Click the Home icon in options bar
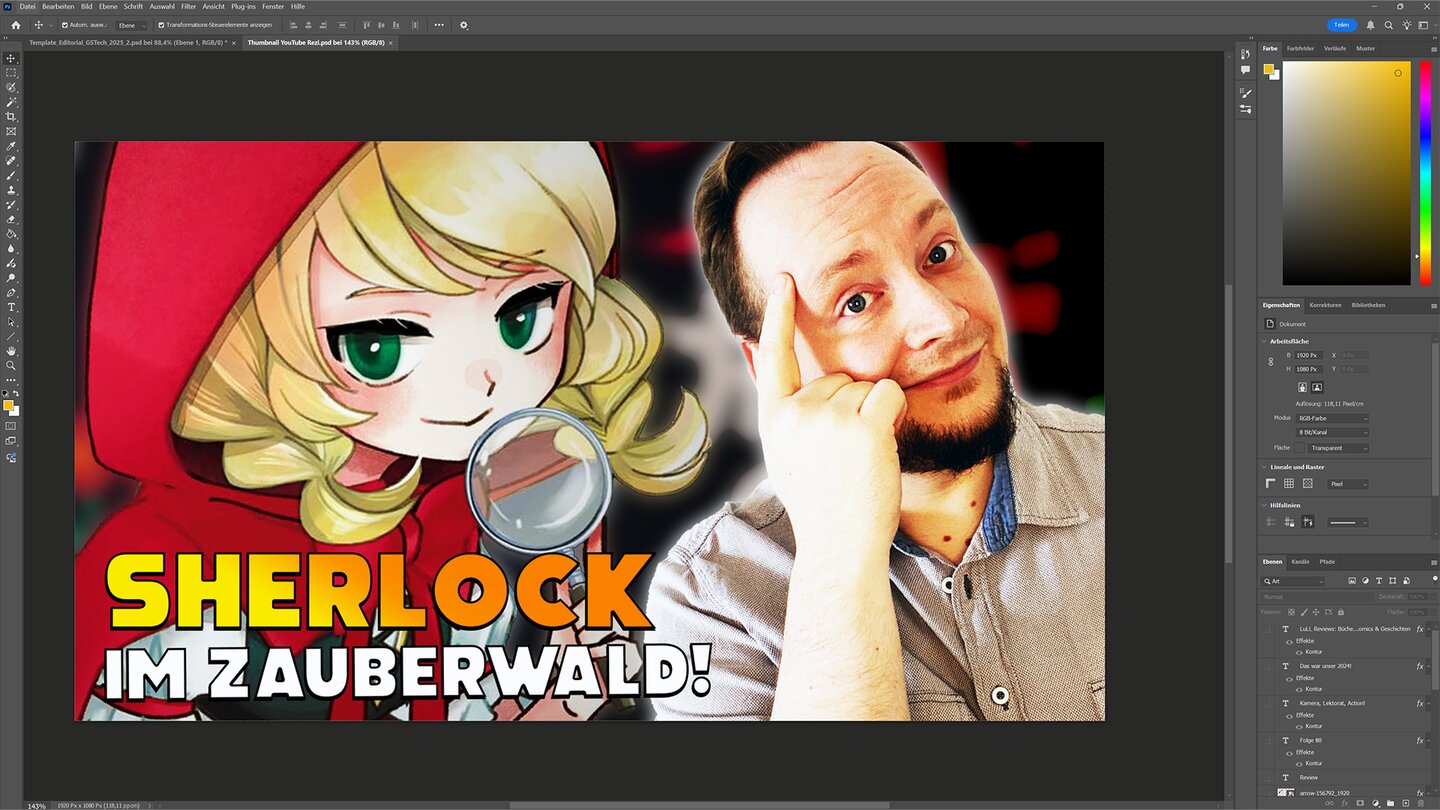 [15, 25]
